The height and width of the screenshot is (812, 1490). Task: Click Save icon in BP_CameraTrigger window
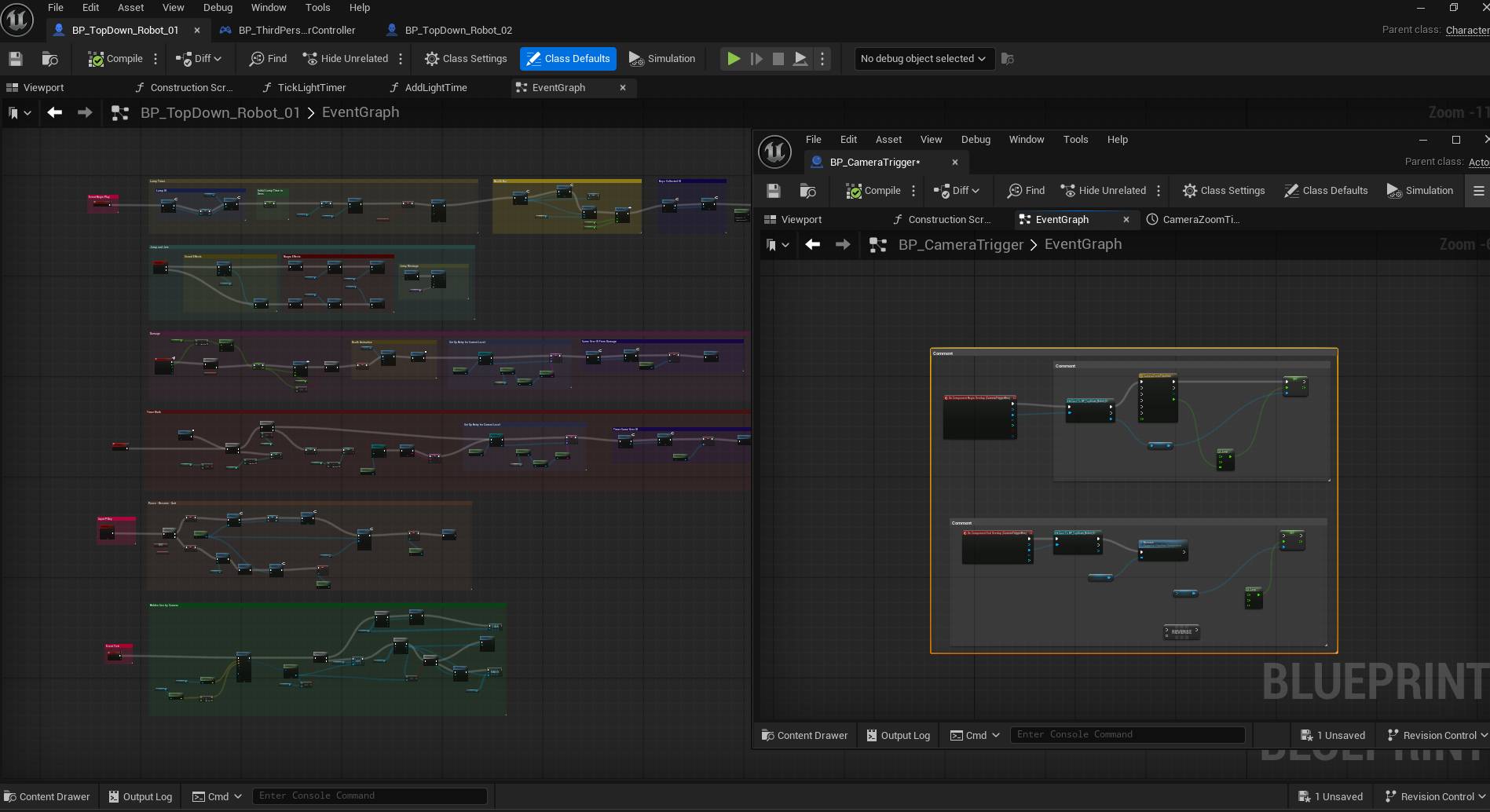774,191
